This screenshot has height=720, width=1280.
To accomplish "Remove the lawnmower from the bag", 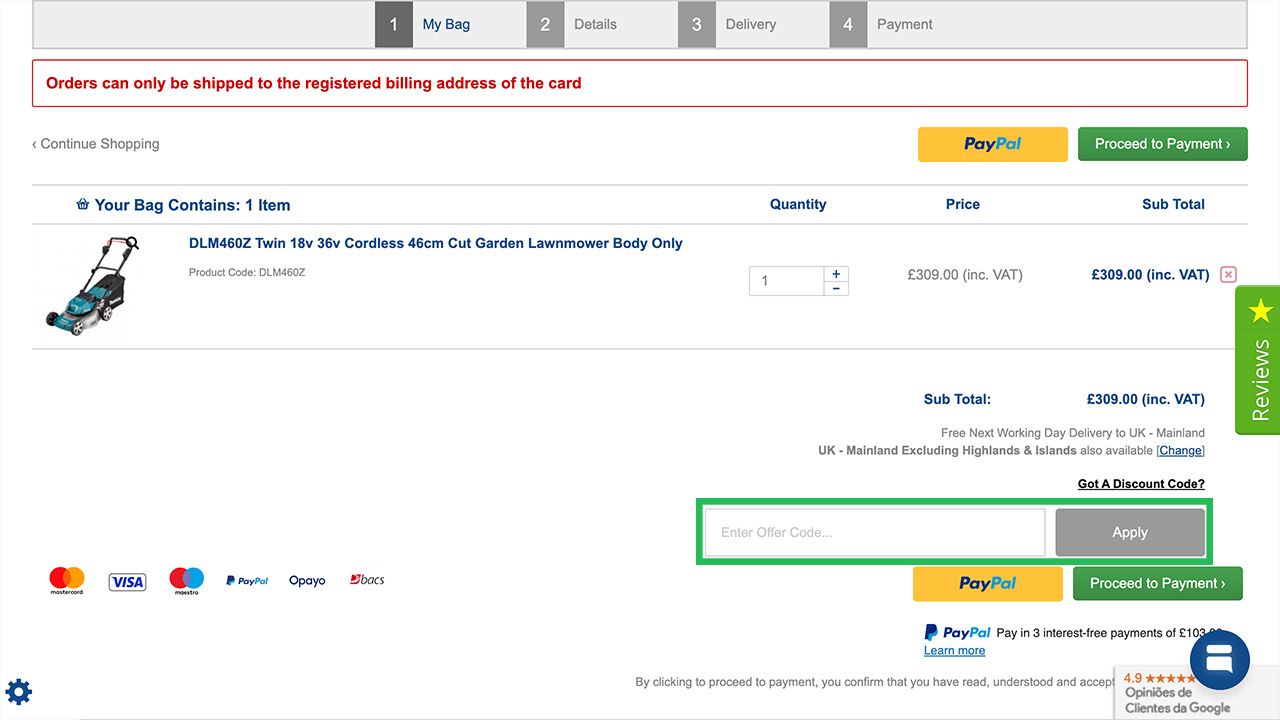I will pos(1228,275).
